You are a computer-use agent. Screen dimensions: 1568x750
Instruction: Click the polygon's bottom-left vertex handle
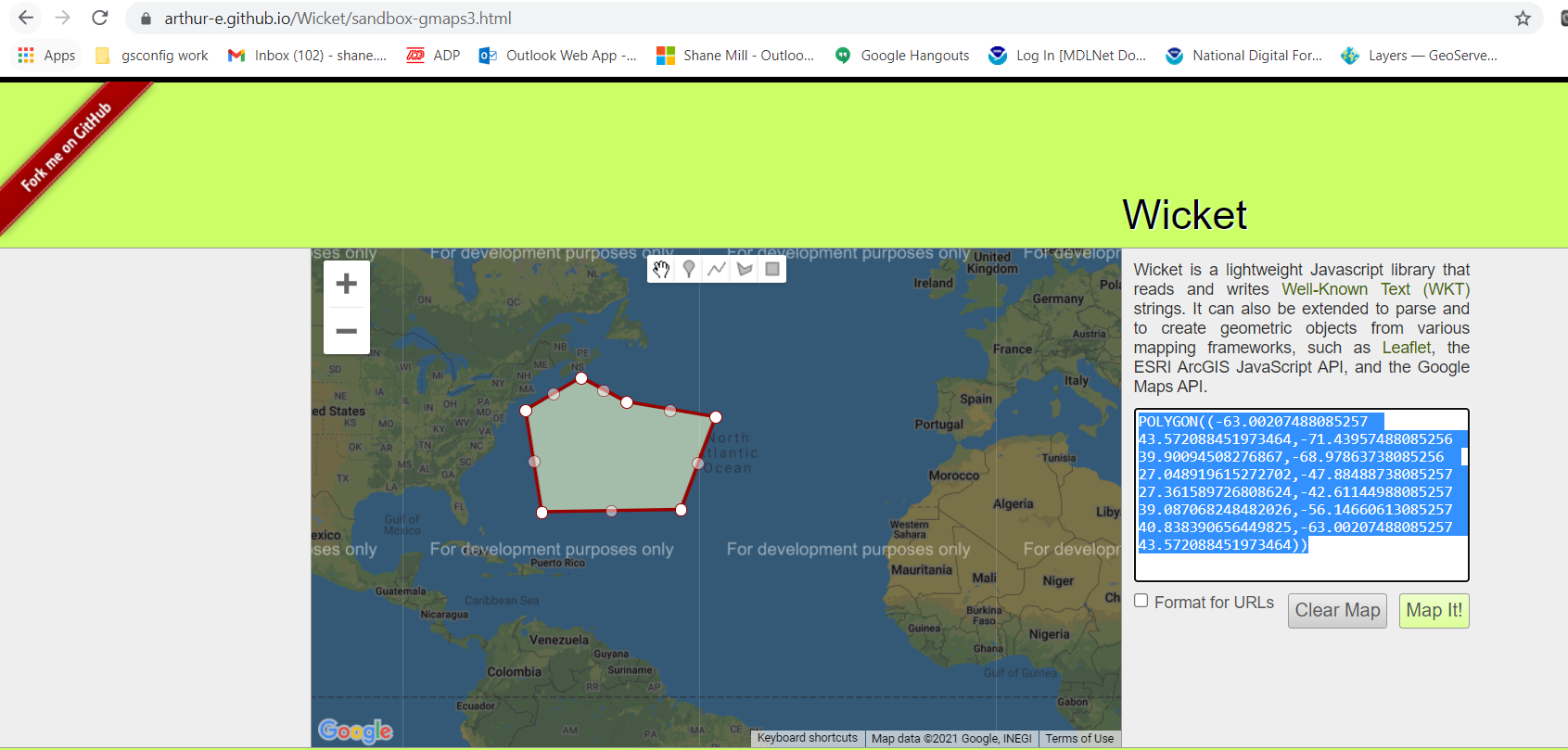pos(542,512)
